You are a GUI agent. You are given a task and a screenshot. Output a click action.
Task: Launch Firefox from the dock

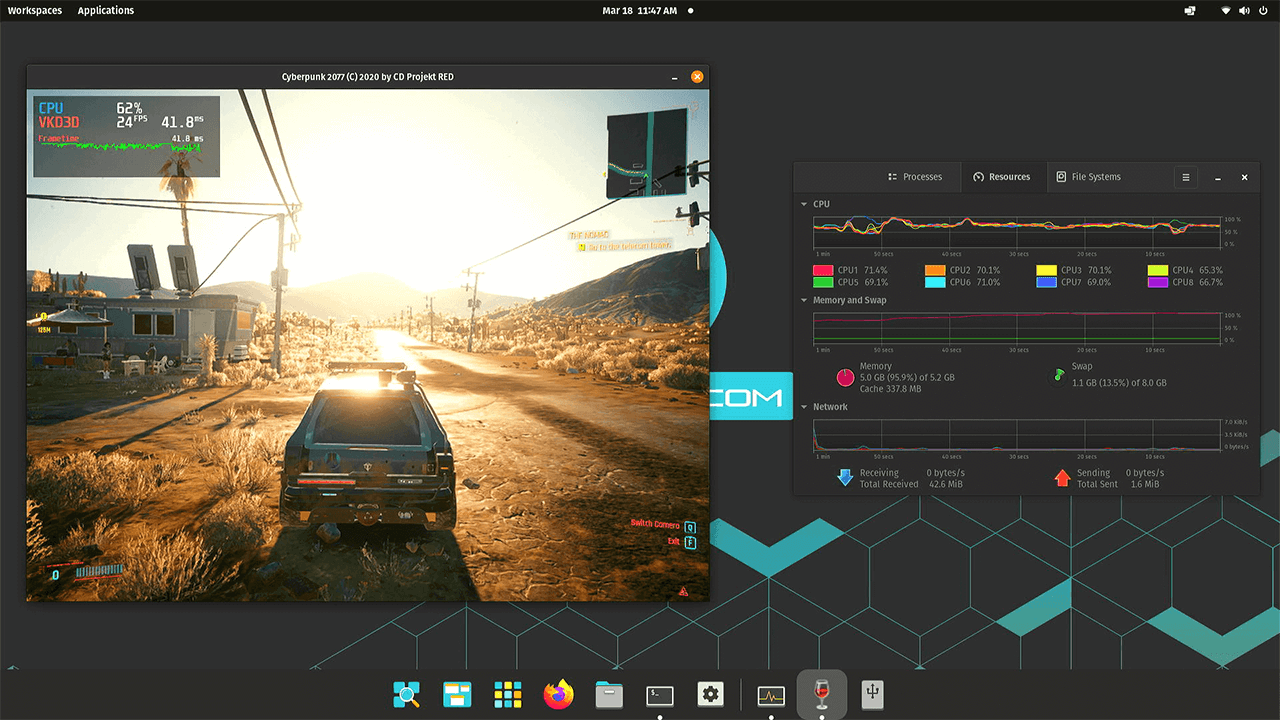tap(559, 694)
